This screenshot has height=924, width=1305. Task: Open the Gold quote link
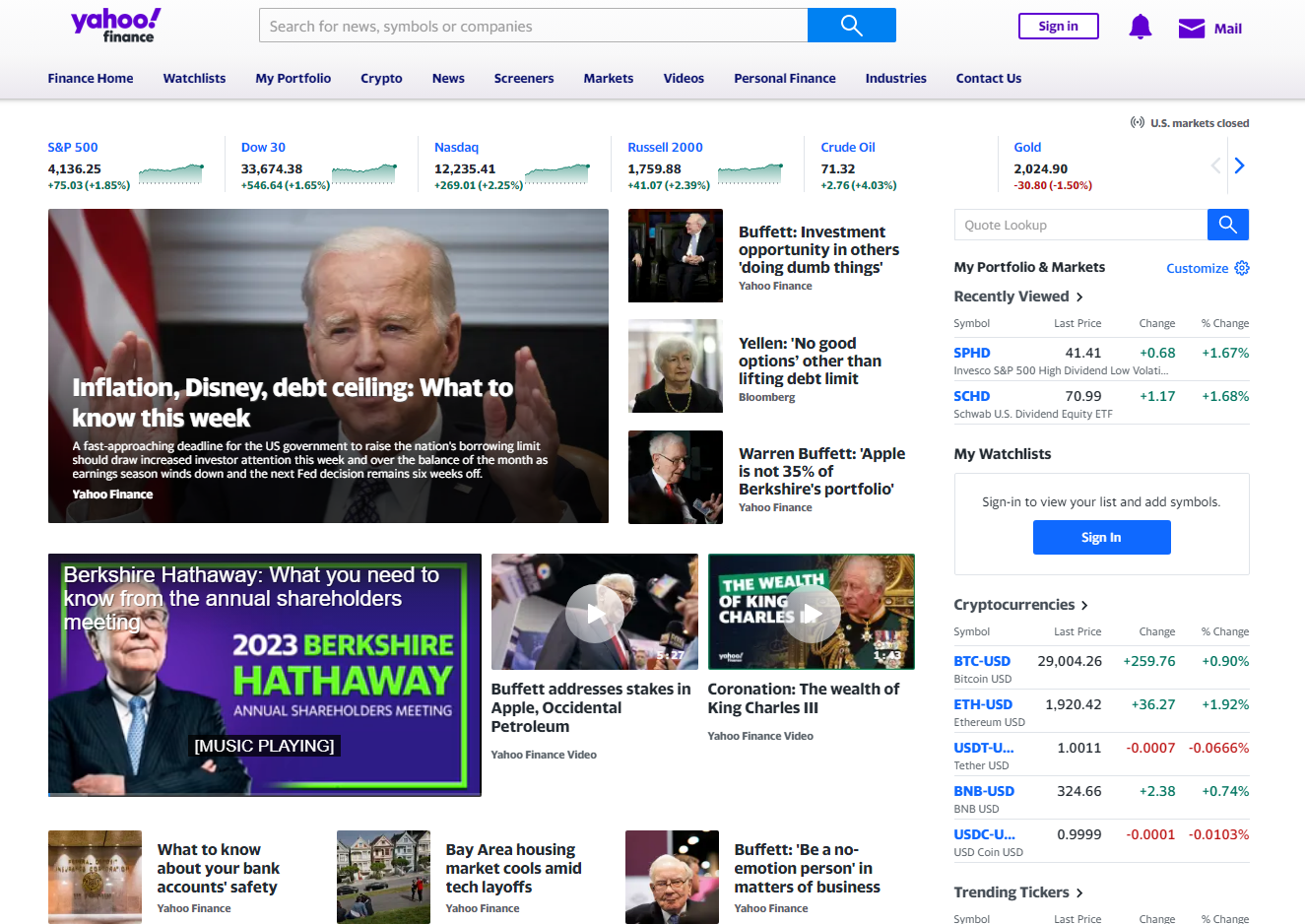(x=1027, y=148)
